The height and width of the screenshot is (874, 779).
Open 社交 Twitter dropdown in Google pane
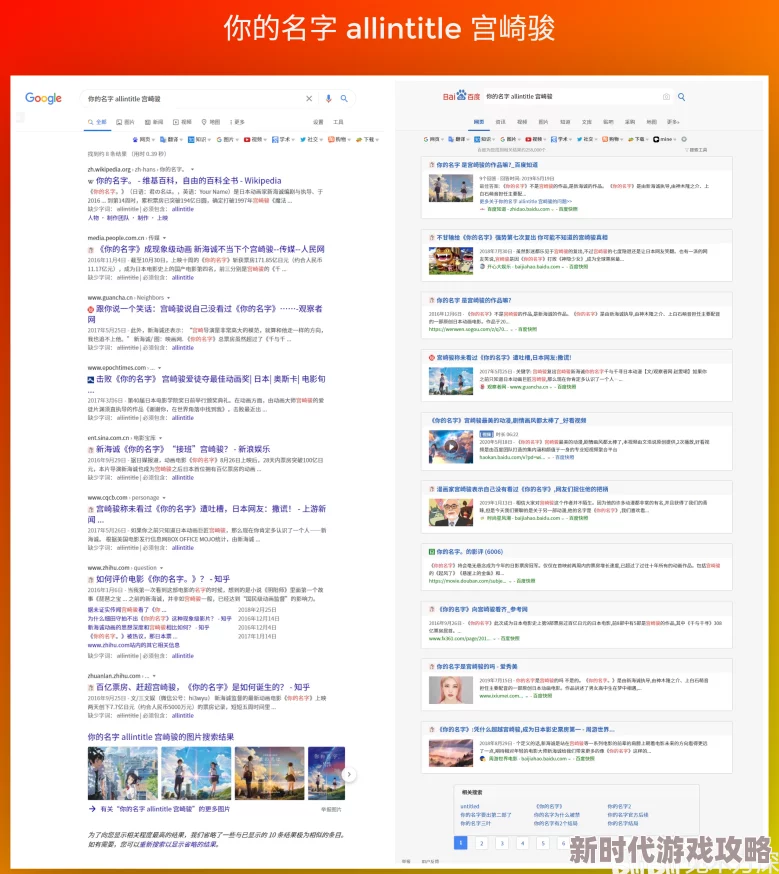click(311, 140)
